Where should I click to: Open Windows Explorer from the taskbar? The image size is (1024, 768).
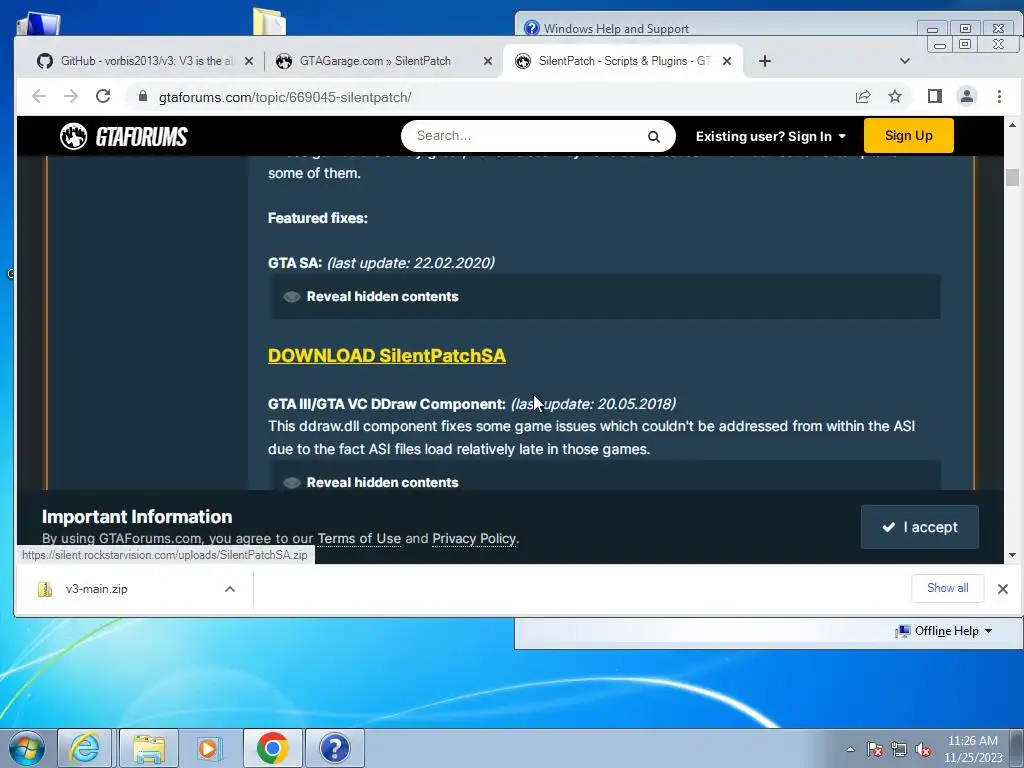click(x=149, y=748)
